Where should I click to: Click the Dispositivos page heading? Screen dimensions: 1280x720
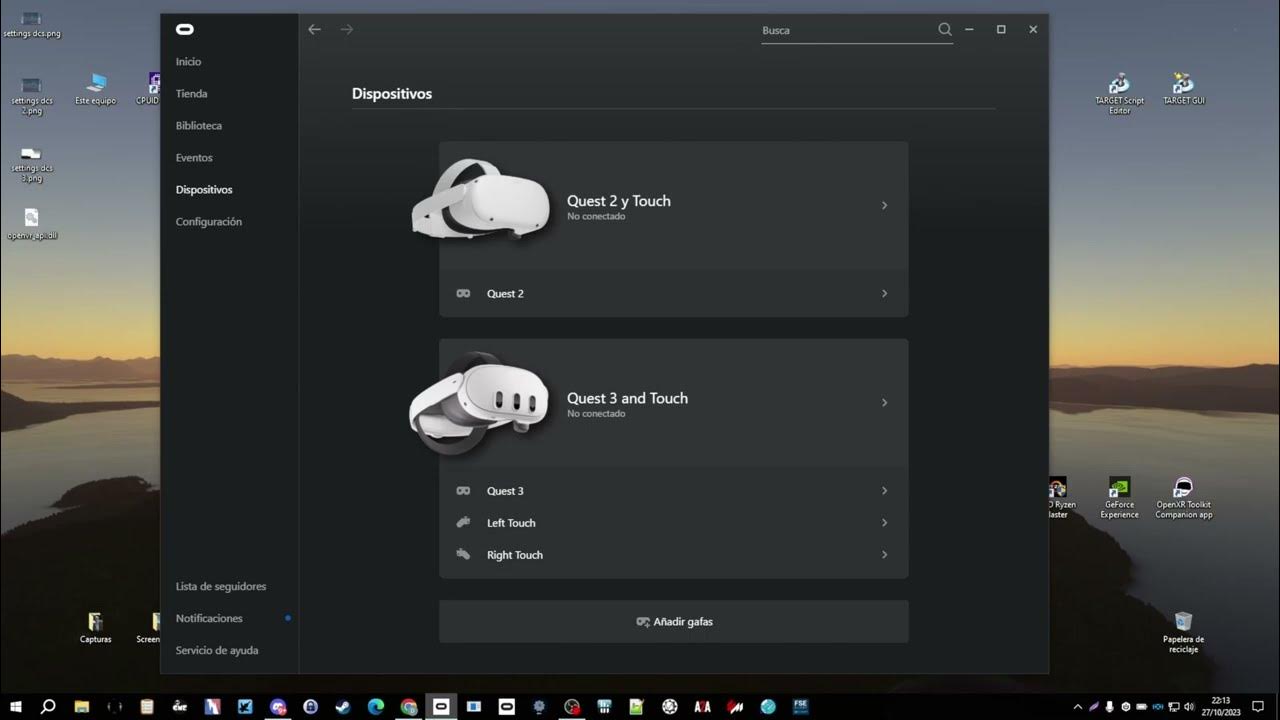[392, 94]
